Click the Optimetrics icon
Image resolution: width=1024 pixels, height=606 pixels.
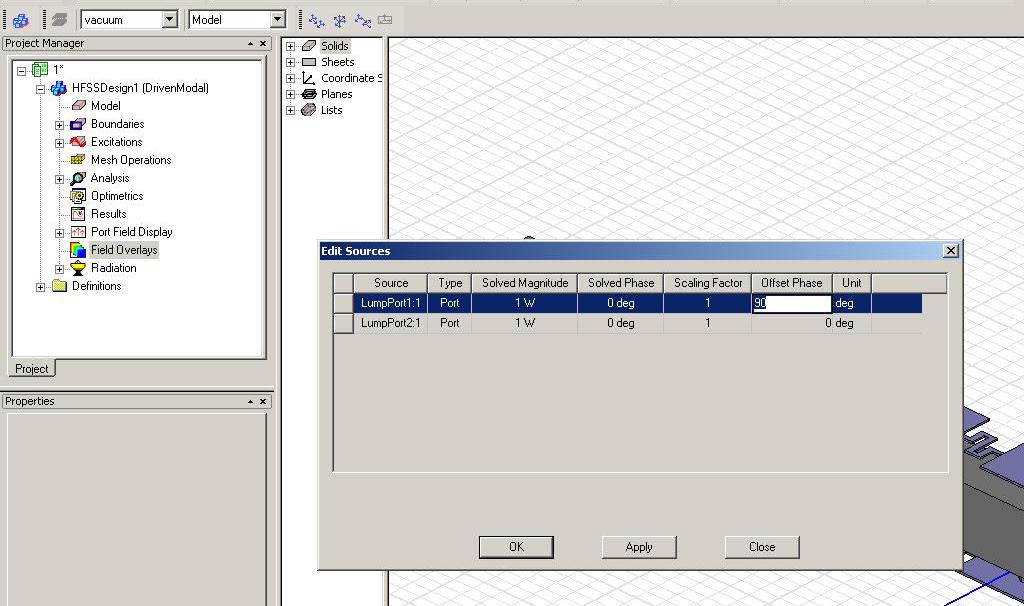(78, 196)
